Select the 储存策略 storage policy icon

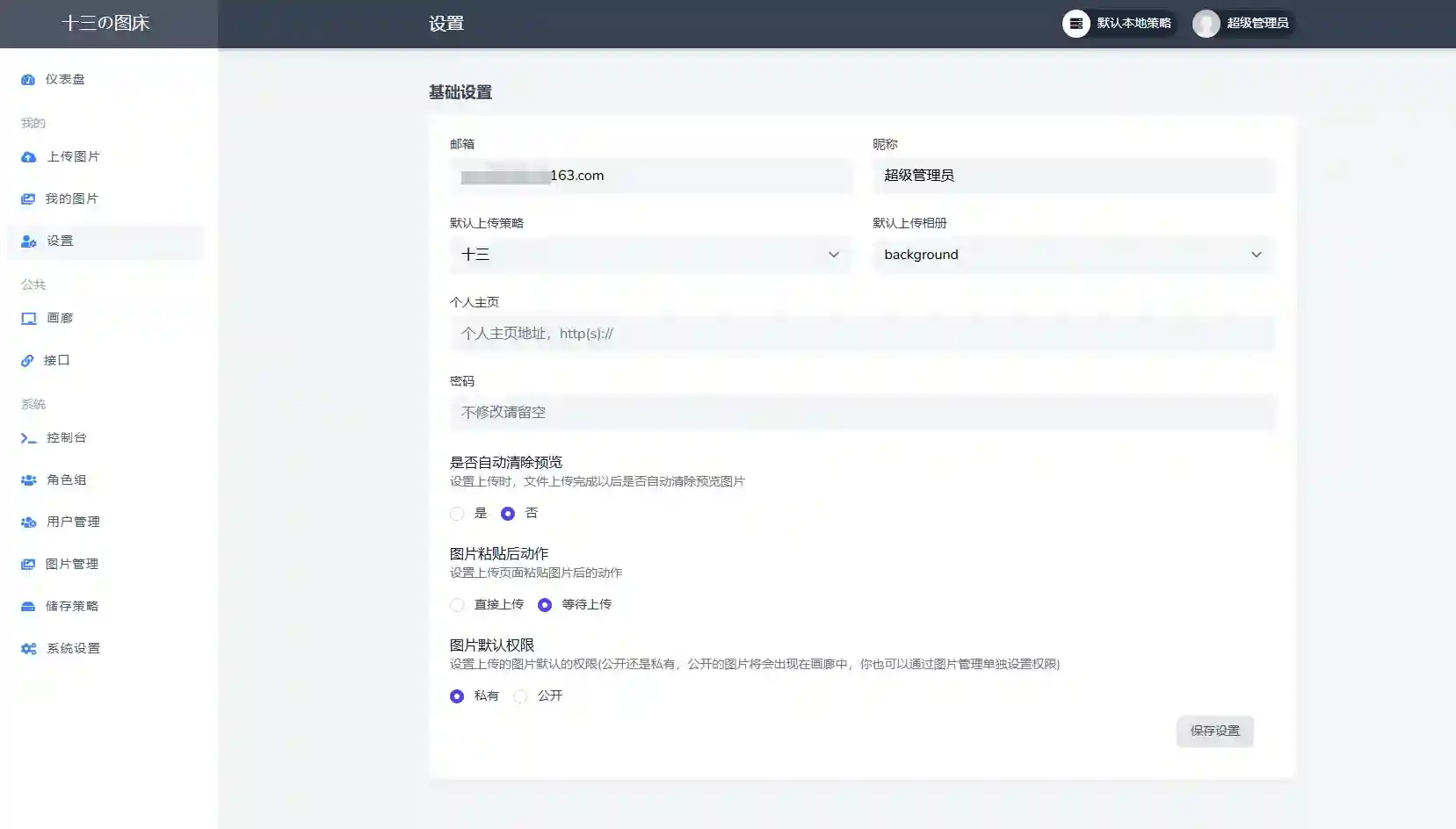tap(28, 606)
